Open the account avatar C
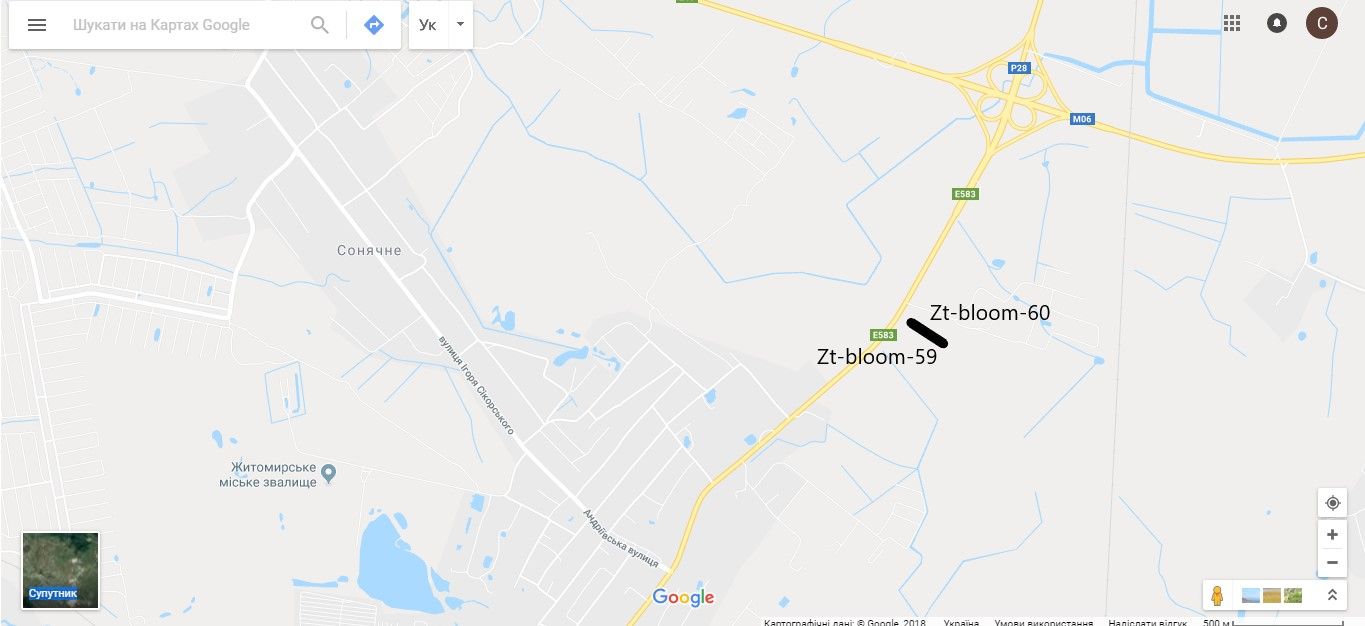Screen dimensions: 1365x626 tap(1322, 23)
